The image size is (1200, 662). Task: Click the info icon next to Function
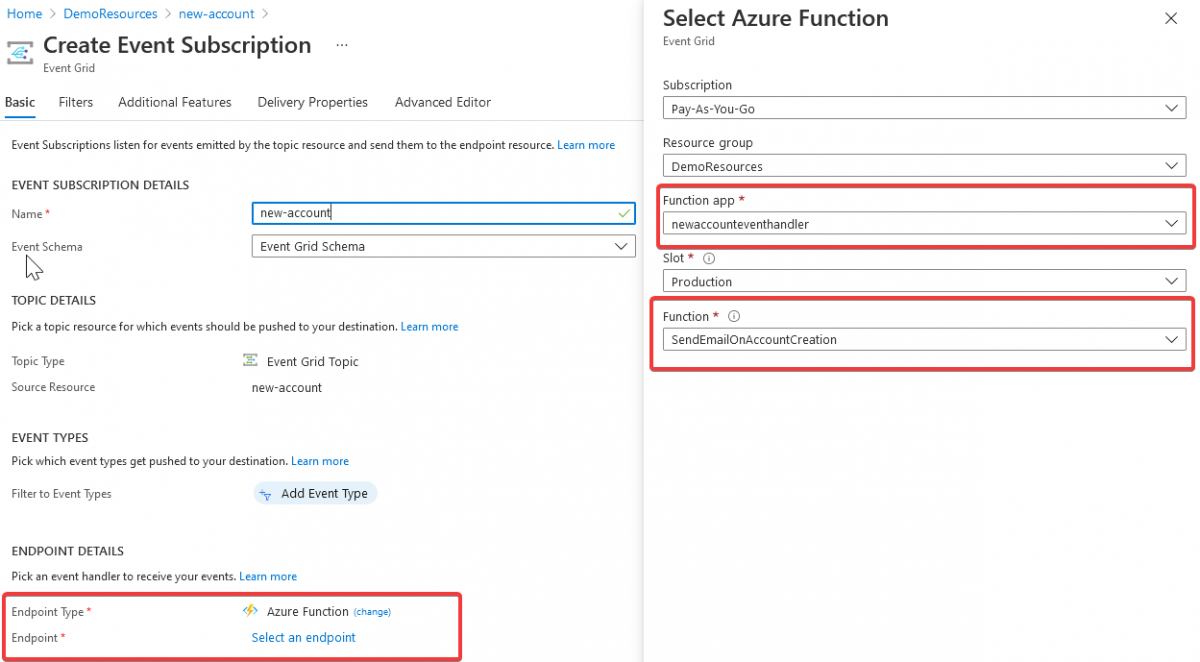(x=736, y=315)
